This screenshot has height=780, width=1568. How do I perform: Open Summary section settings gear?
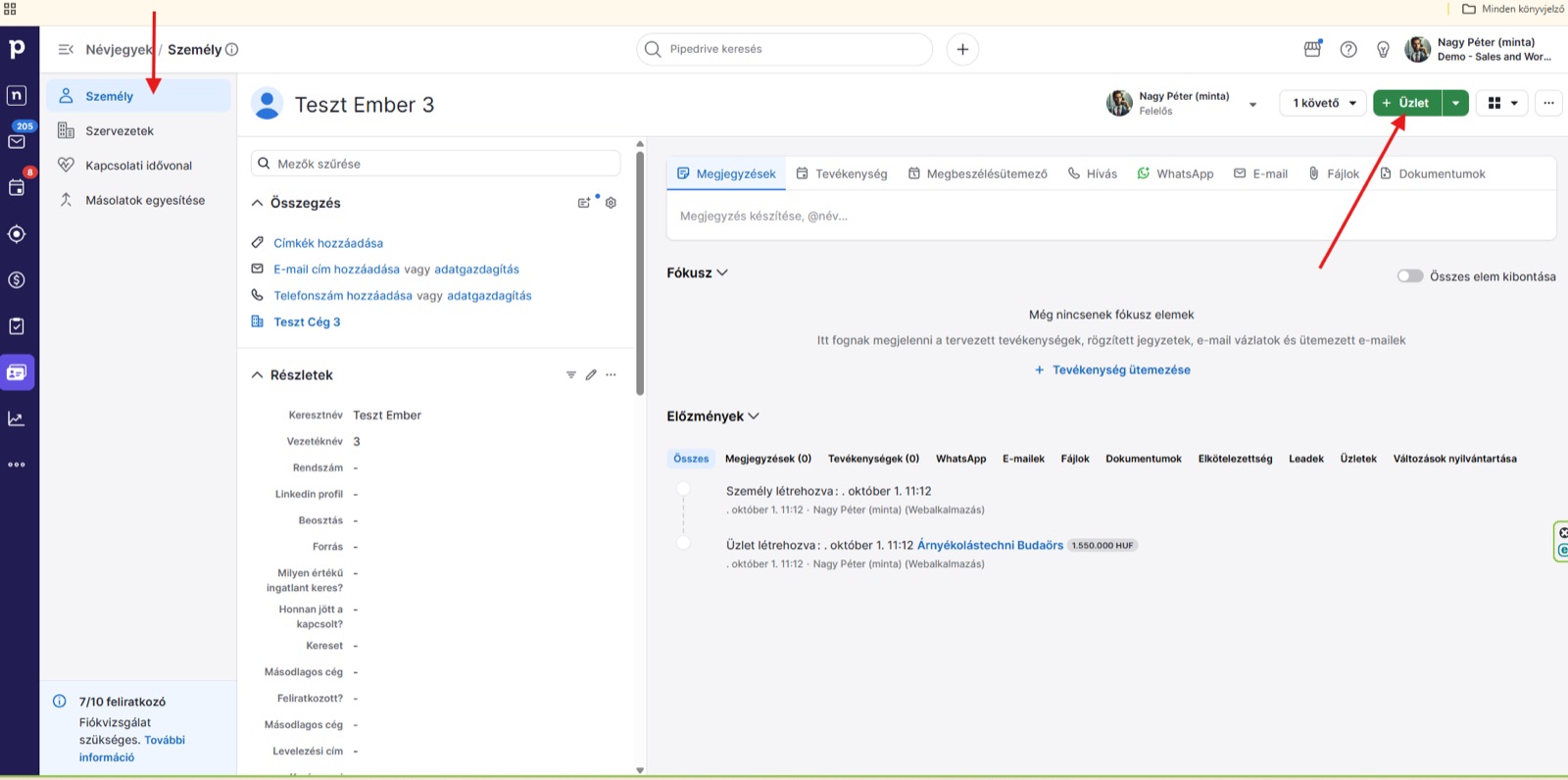tap(611, 203)
